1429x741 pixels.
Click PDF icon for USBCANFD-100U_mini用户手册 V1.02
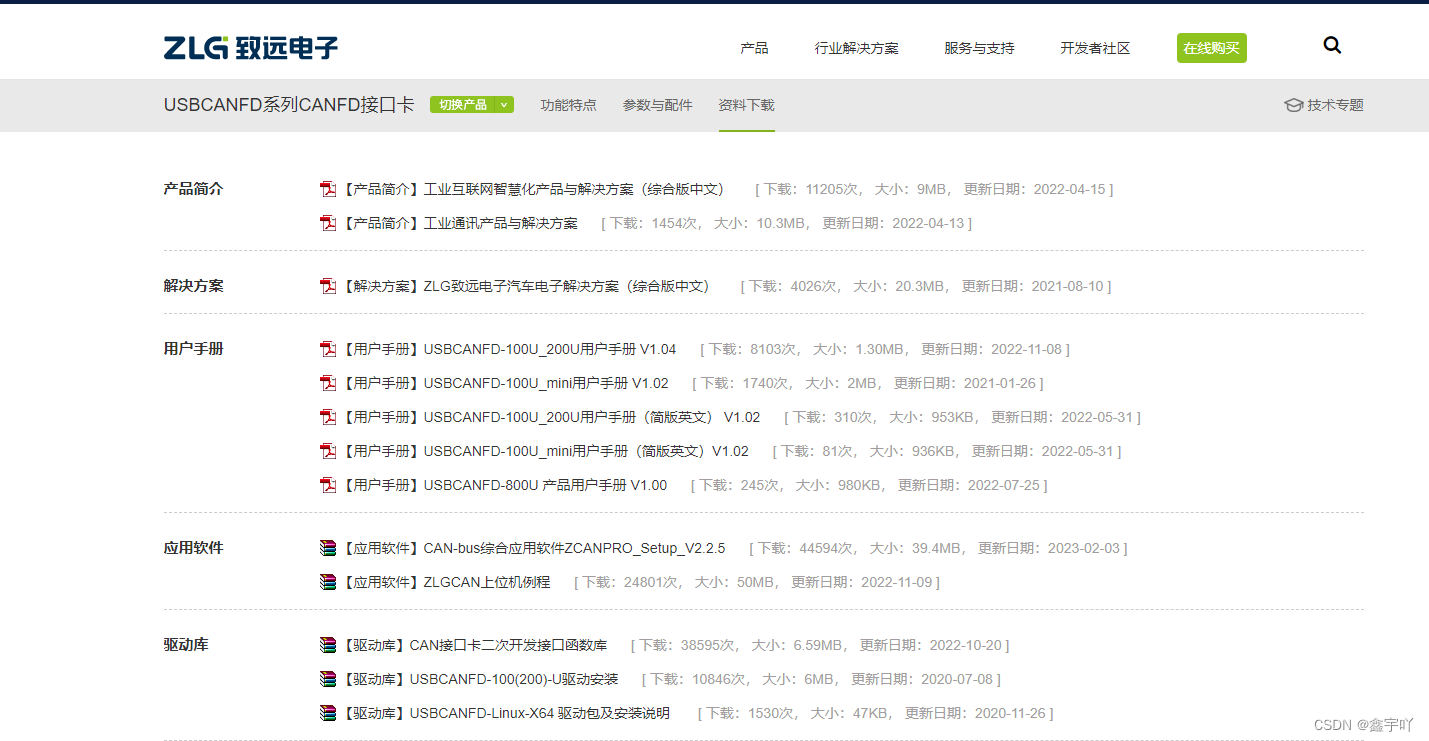[328, 383]
